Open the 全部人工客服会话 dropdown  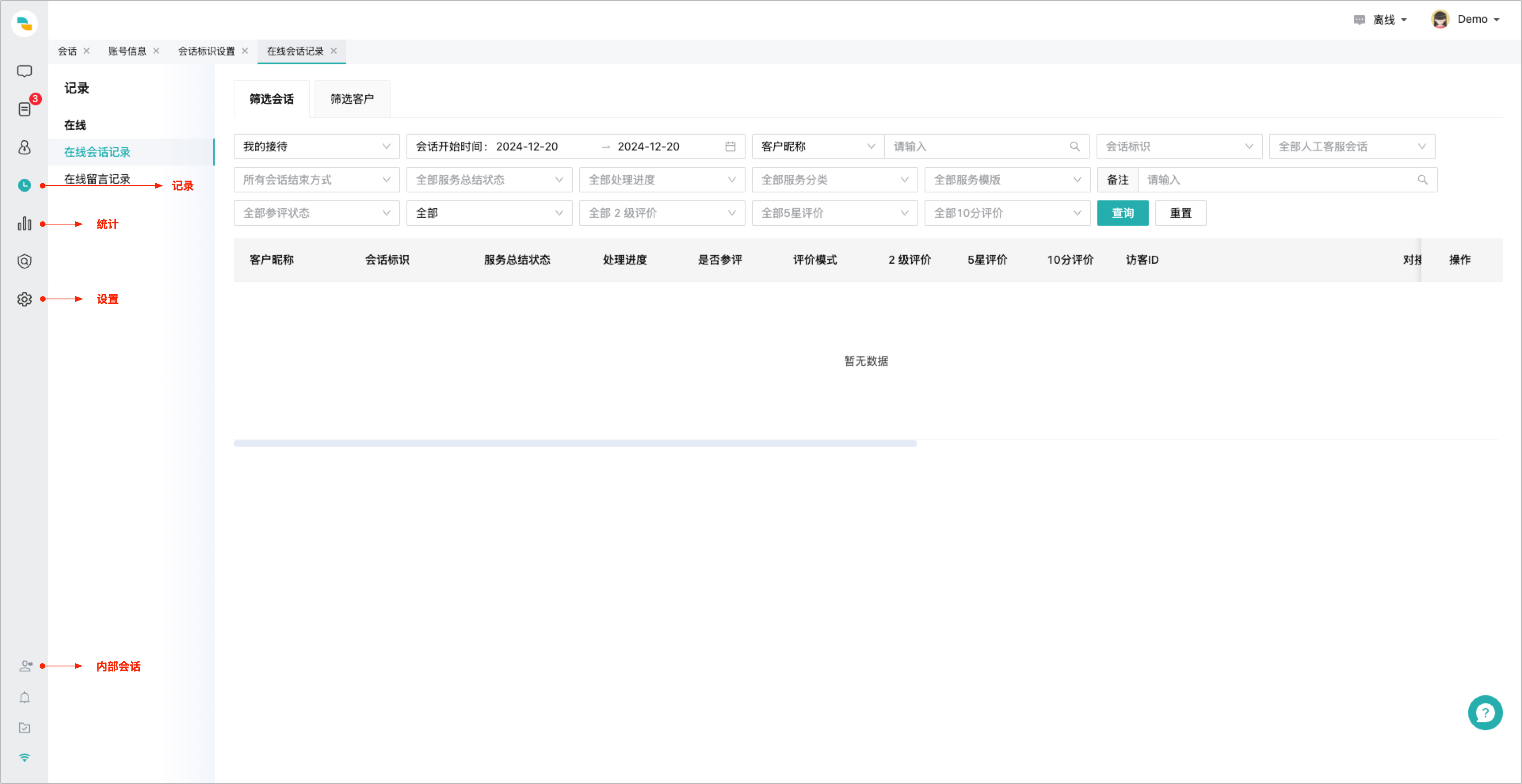click(x=1352, y=147)
